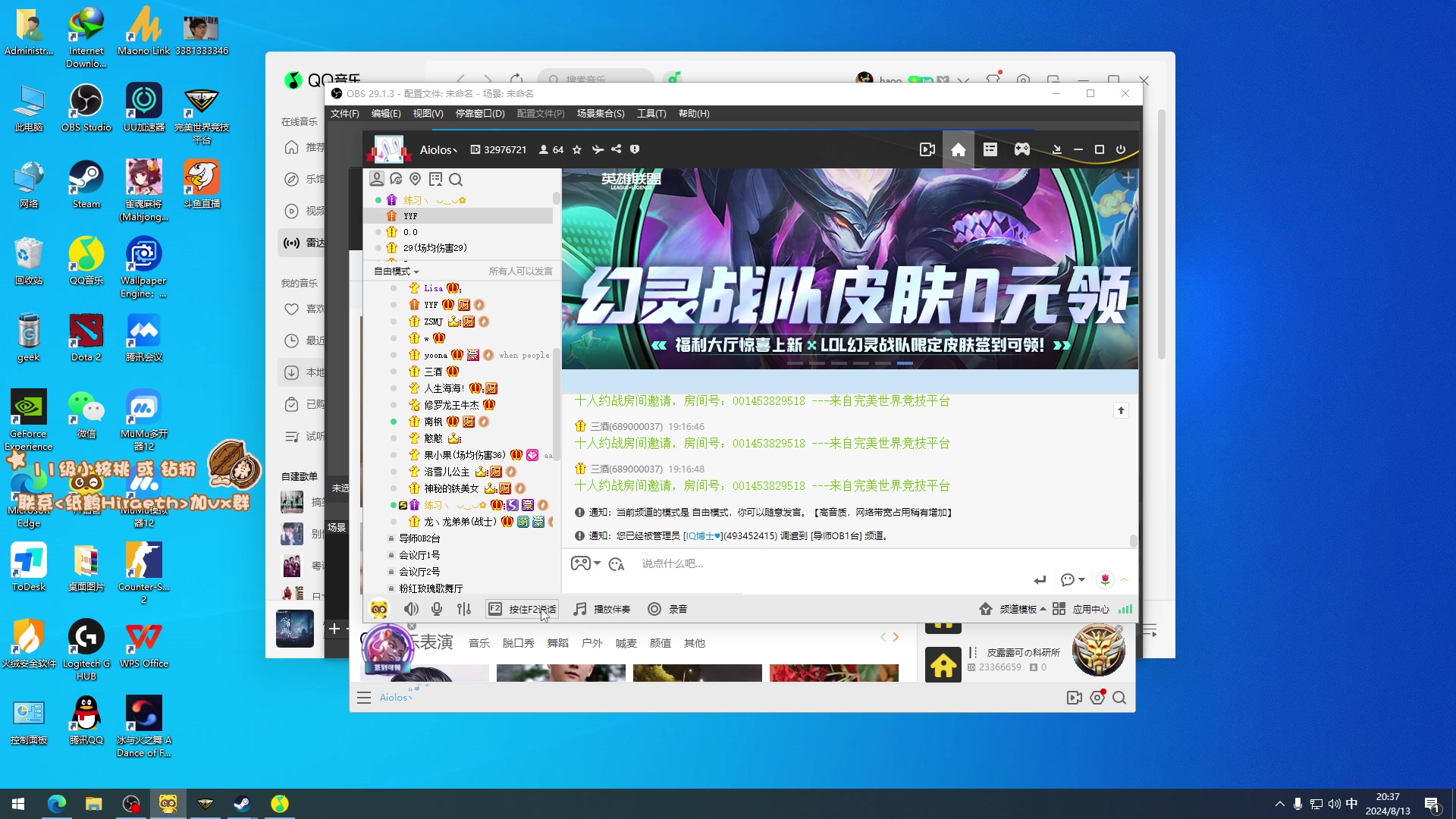
Task: Click the location pin icon above user list
Action: [x=415, y=179]
